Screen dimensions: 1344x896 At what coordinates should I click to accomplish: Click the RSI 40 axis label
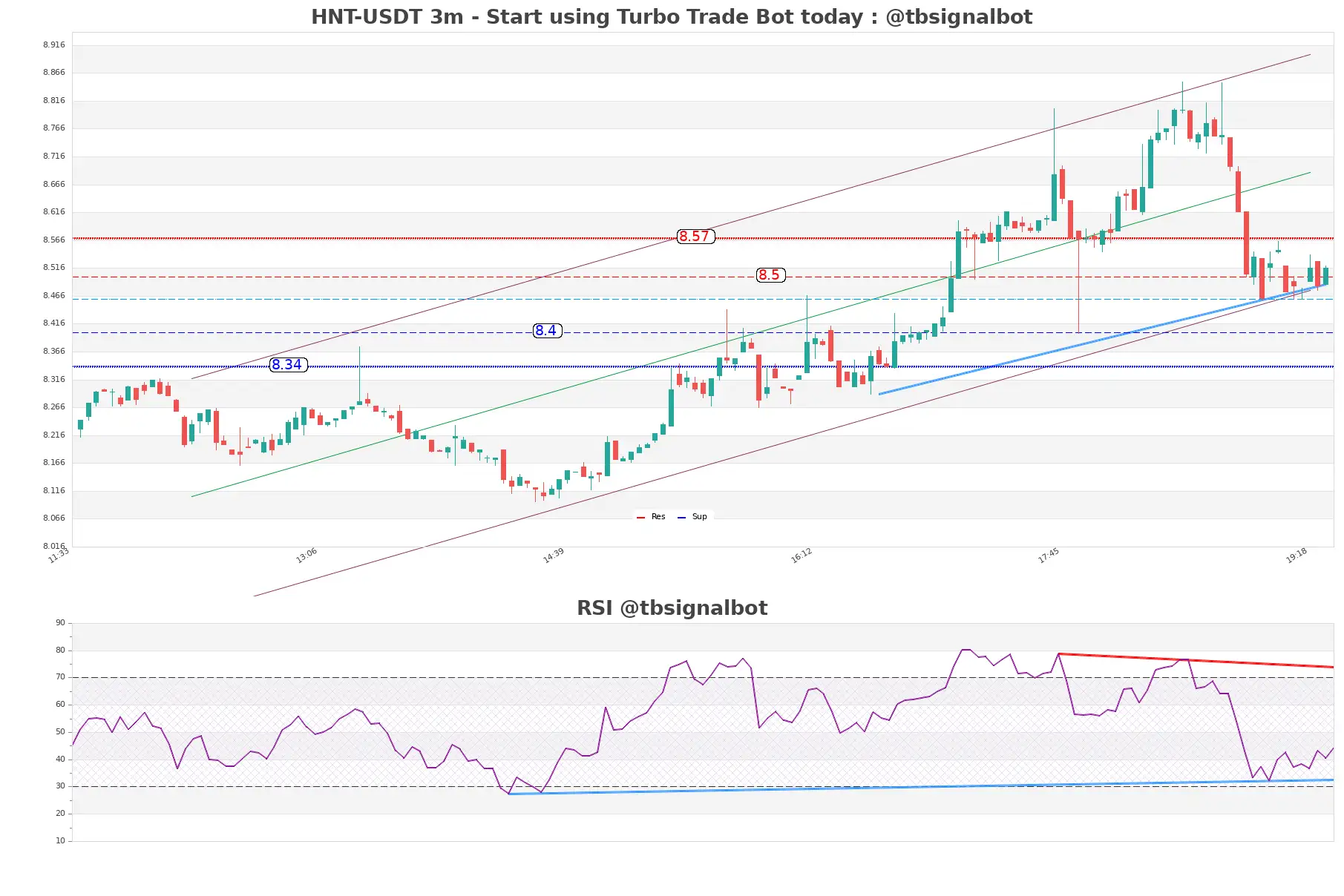[x=61, y=760]
